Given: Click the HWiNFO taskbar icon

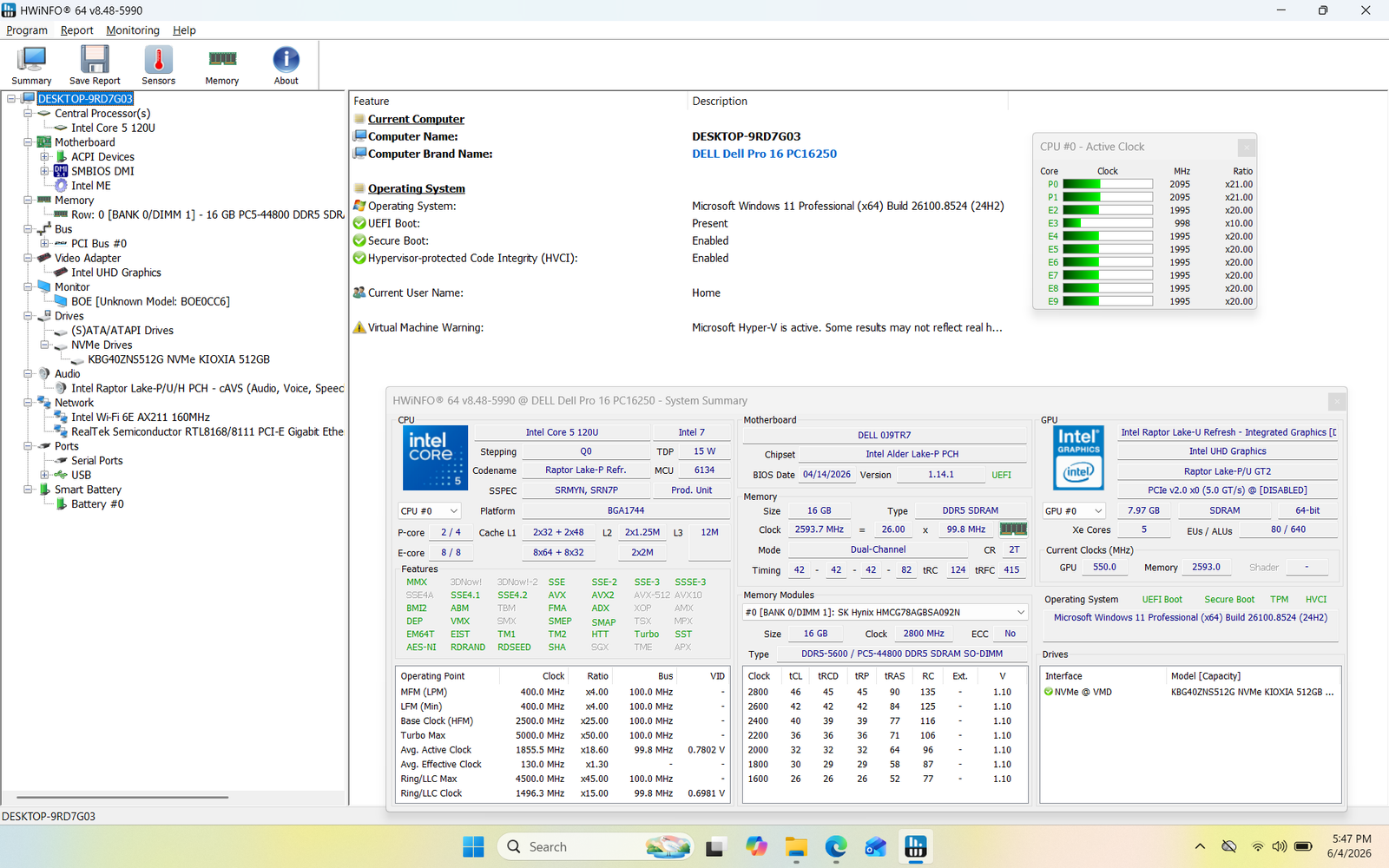Looking at the screenshot, I should click(916, 846).
